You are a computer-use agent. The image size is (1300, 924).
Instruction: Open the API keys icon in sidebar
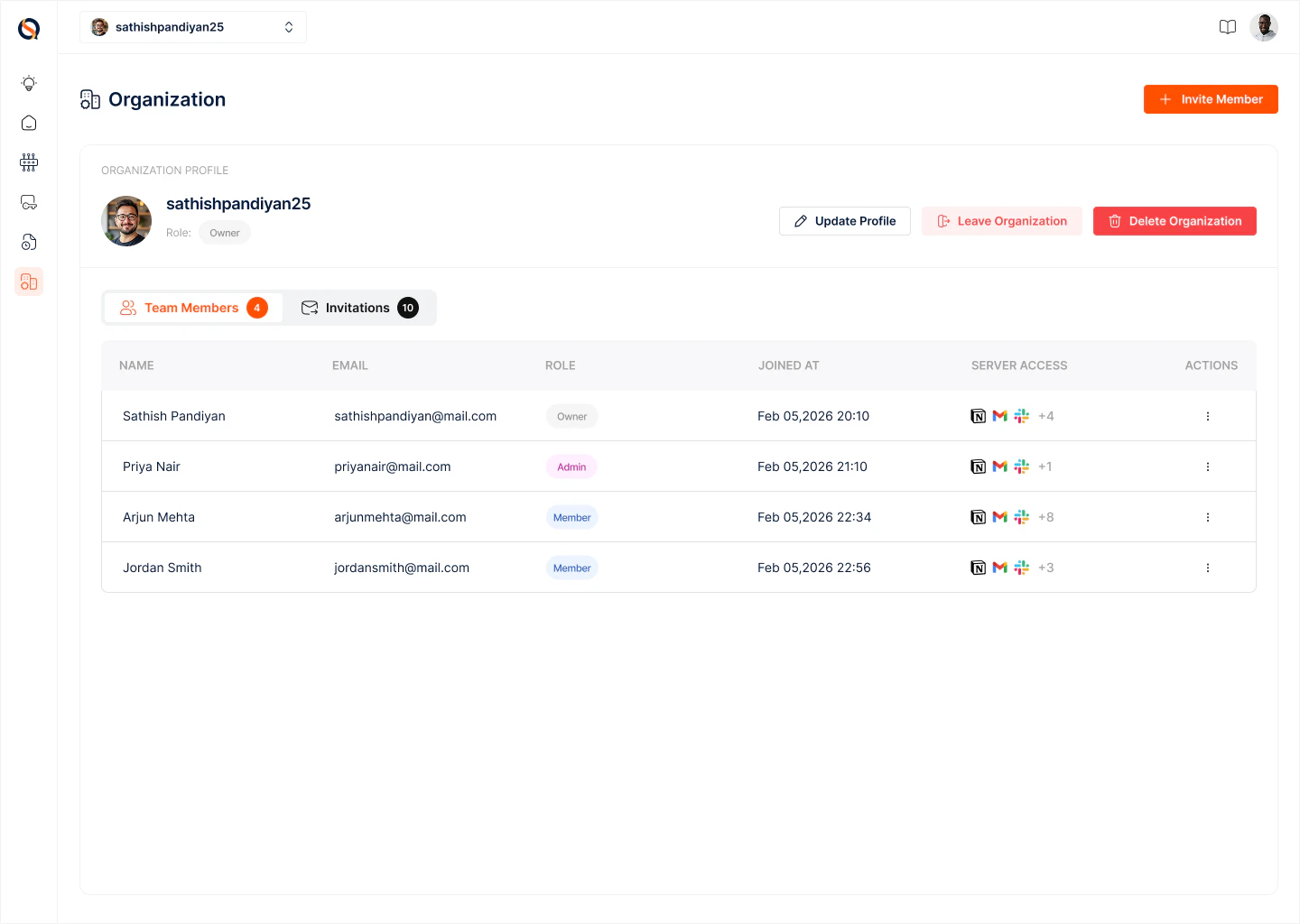(x=28, y=202)
